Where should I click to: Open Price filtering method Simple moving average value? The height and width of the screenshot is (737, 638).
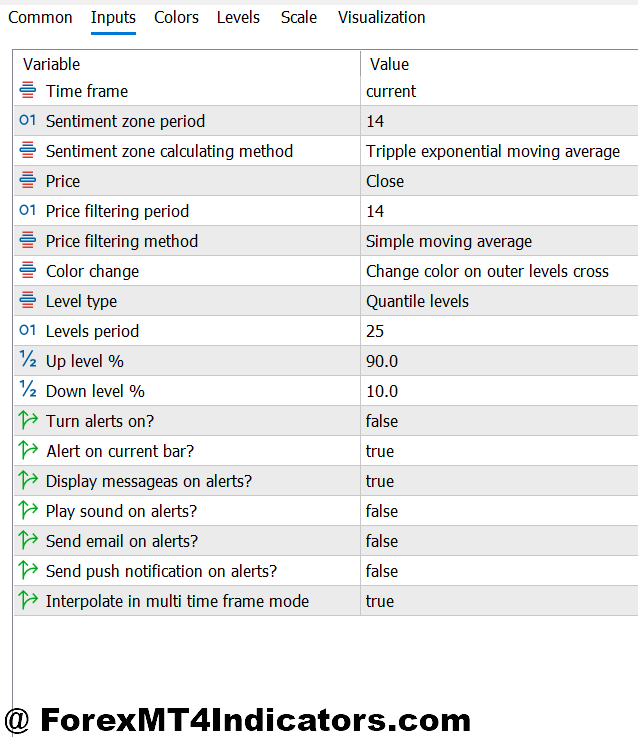point(449,241)
